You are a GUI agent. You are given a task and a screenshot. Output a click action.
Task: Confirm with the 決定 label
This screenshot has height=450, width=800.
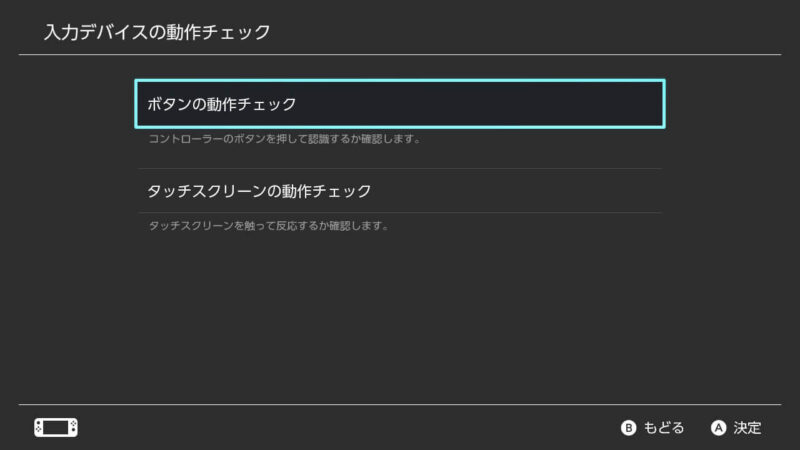point(747,428)
